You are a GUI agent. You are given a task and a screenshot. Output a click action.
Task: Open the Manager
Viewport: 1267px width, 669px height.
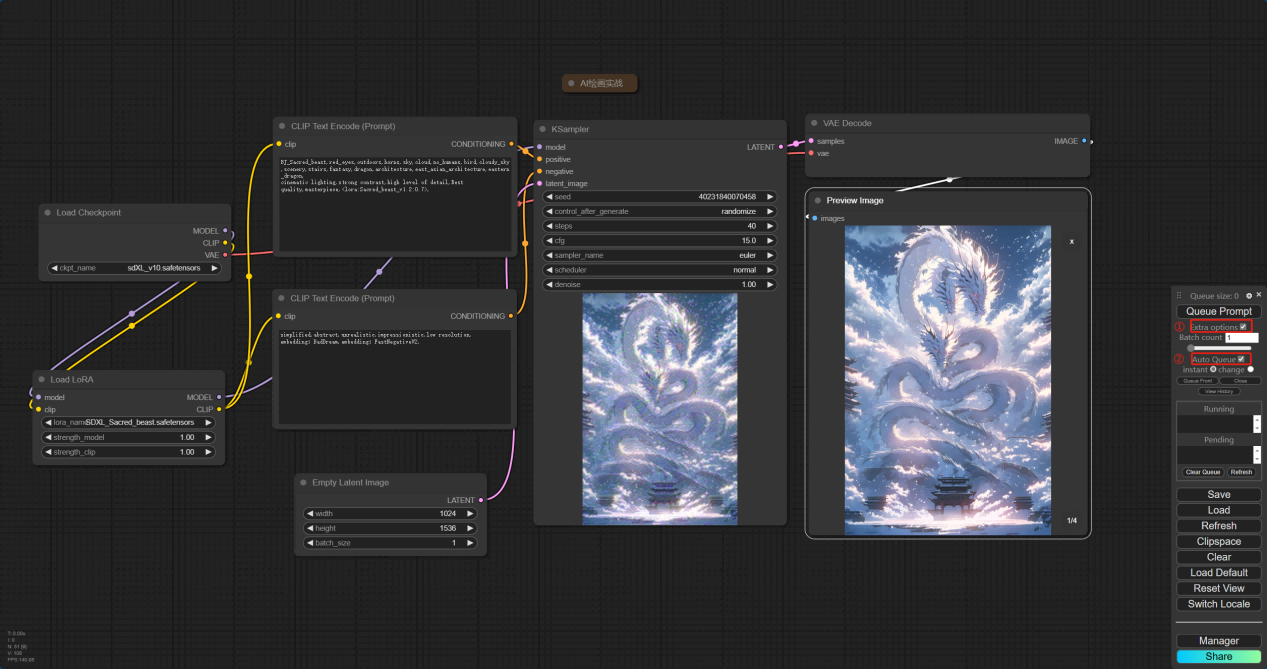tap(1219, 641)
